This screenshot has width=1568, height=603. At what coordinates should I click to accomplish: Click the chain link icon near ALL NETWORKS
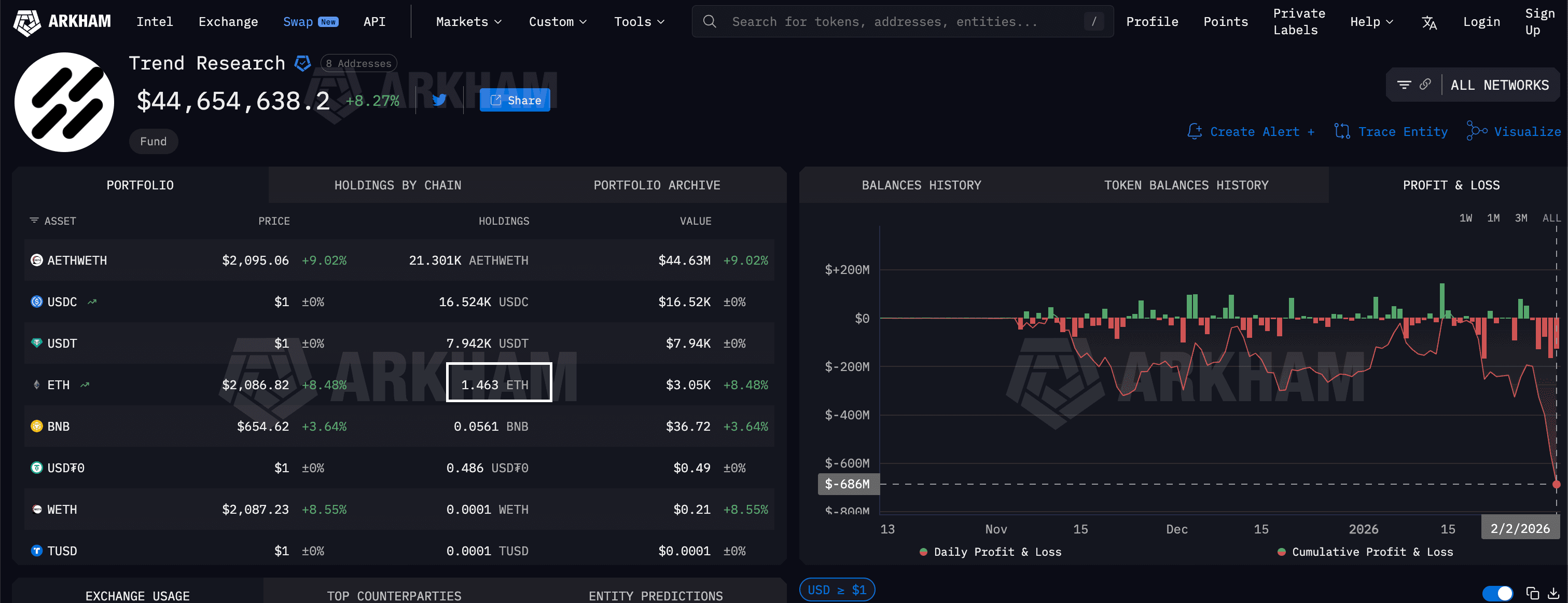(x=1425, y=85)
